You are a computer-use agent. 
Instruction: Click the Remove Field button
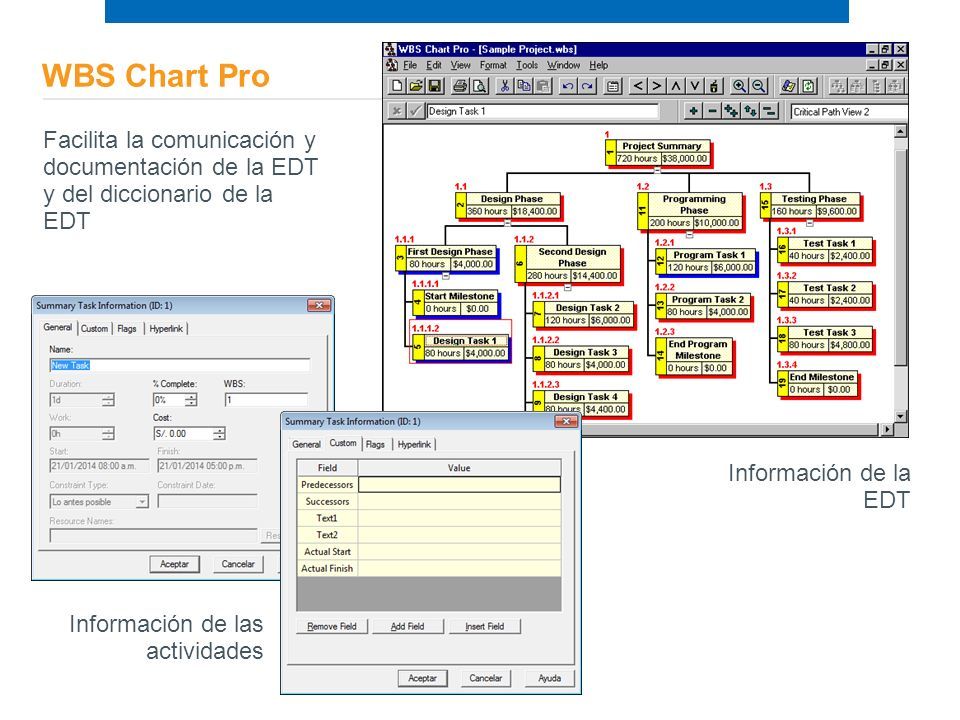pyautogui.click(x=332, y=626)
